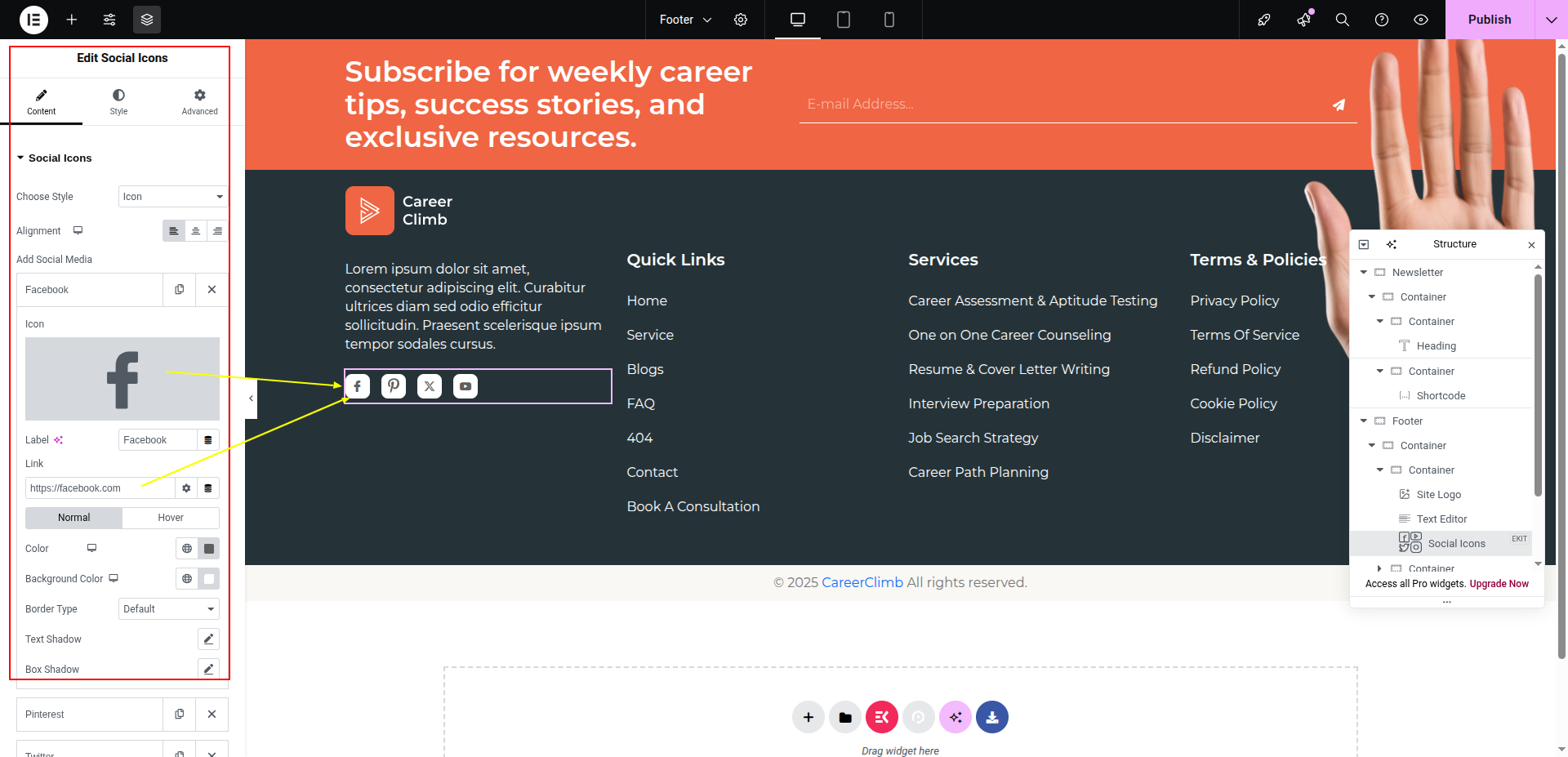The width and height of the screenshot is (1568, 757).
Task: Open the Style tab
Action: [x=118, y=102]
